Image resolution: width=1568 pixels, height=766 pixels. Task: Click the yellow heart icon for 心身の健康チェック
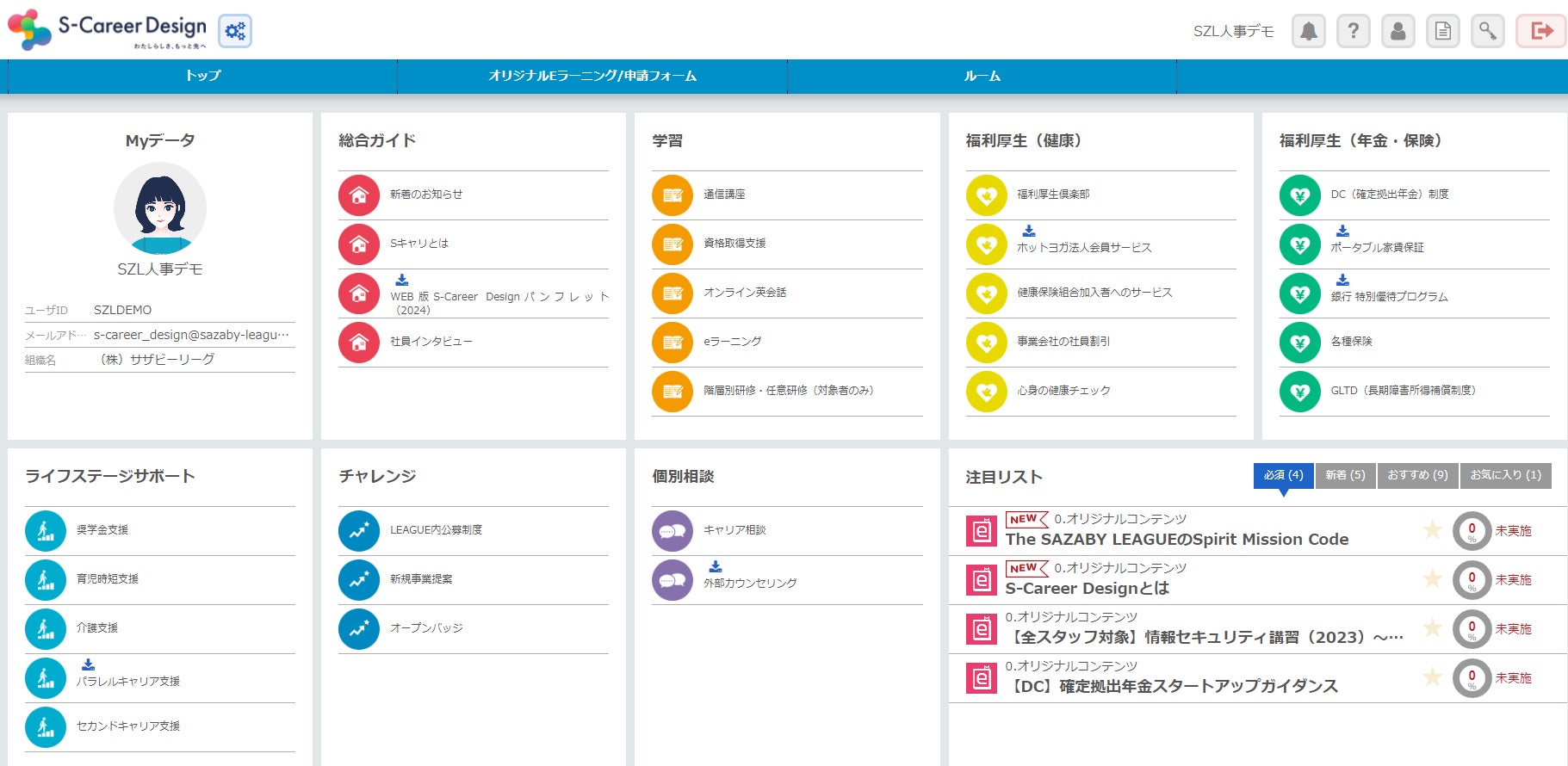[x=987, y=392]
